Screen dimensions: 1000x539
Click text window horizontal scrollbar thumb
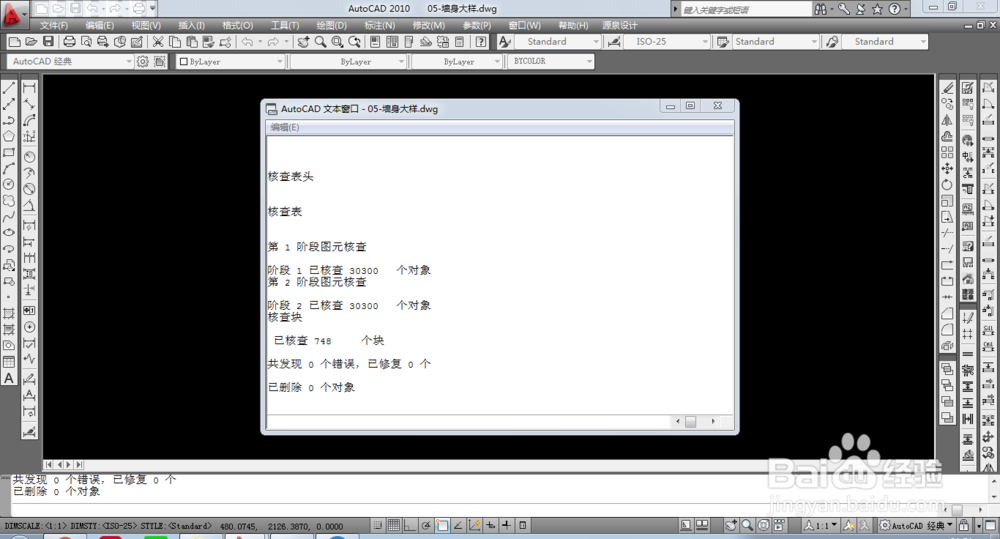coord(691,422)
